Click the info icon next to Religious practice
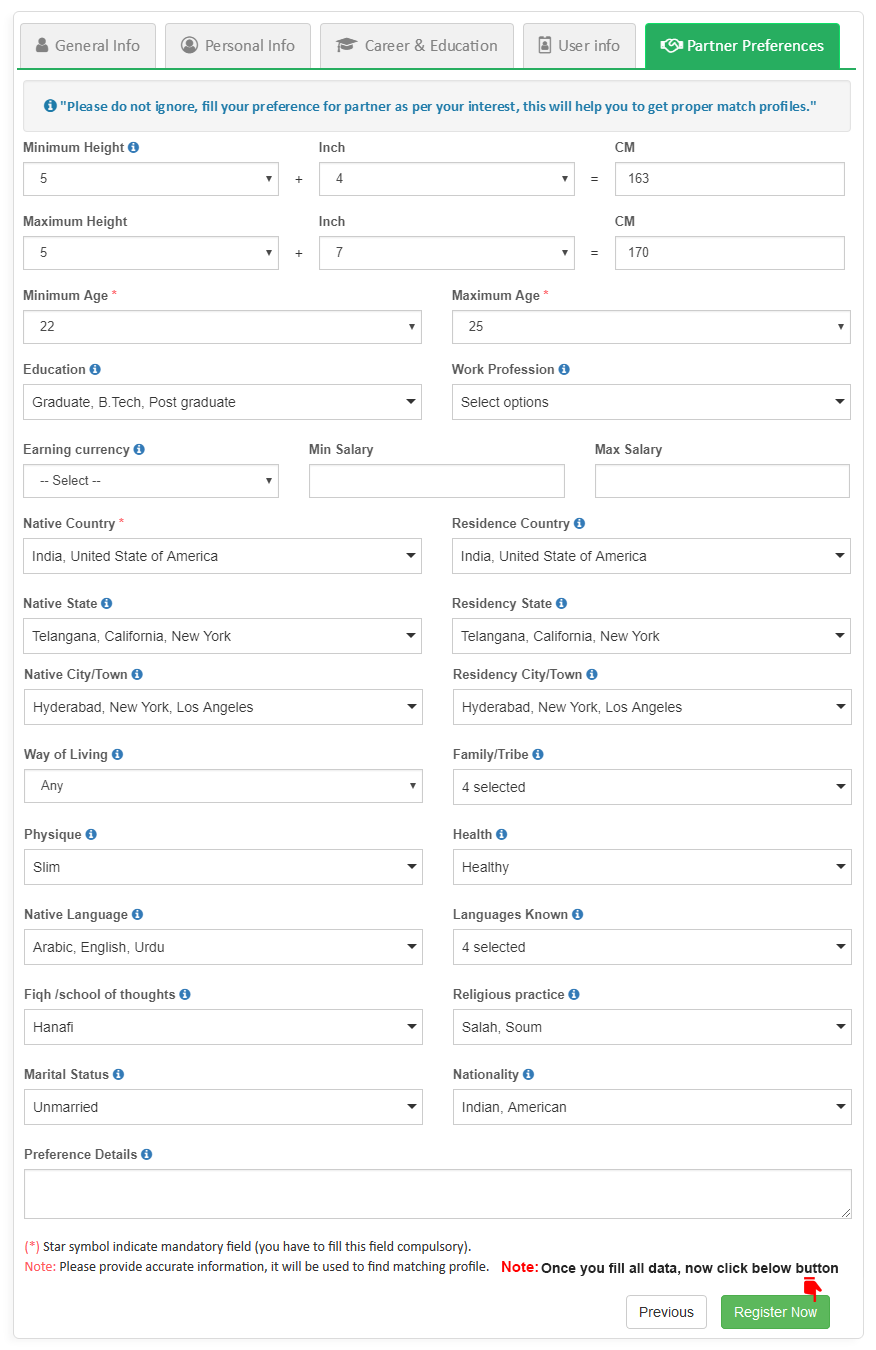876x1350 pixels. [574, 994]
